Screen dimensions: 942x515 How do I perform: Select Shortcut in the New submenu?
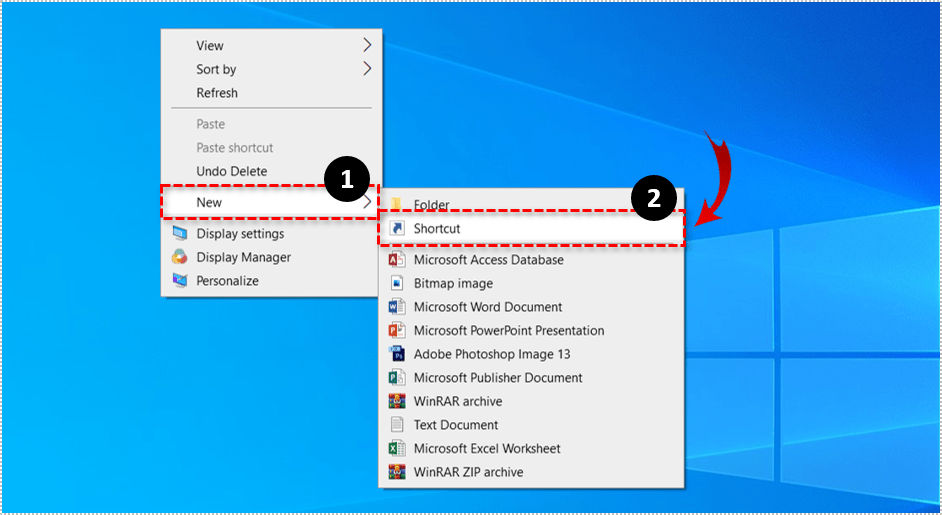tap(437, 229)
